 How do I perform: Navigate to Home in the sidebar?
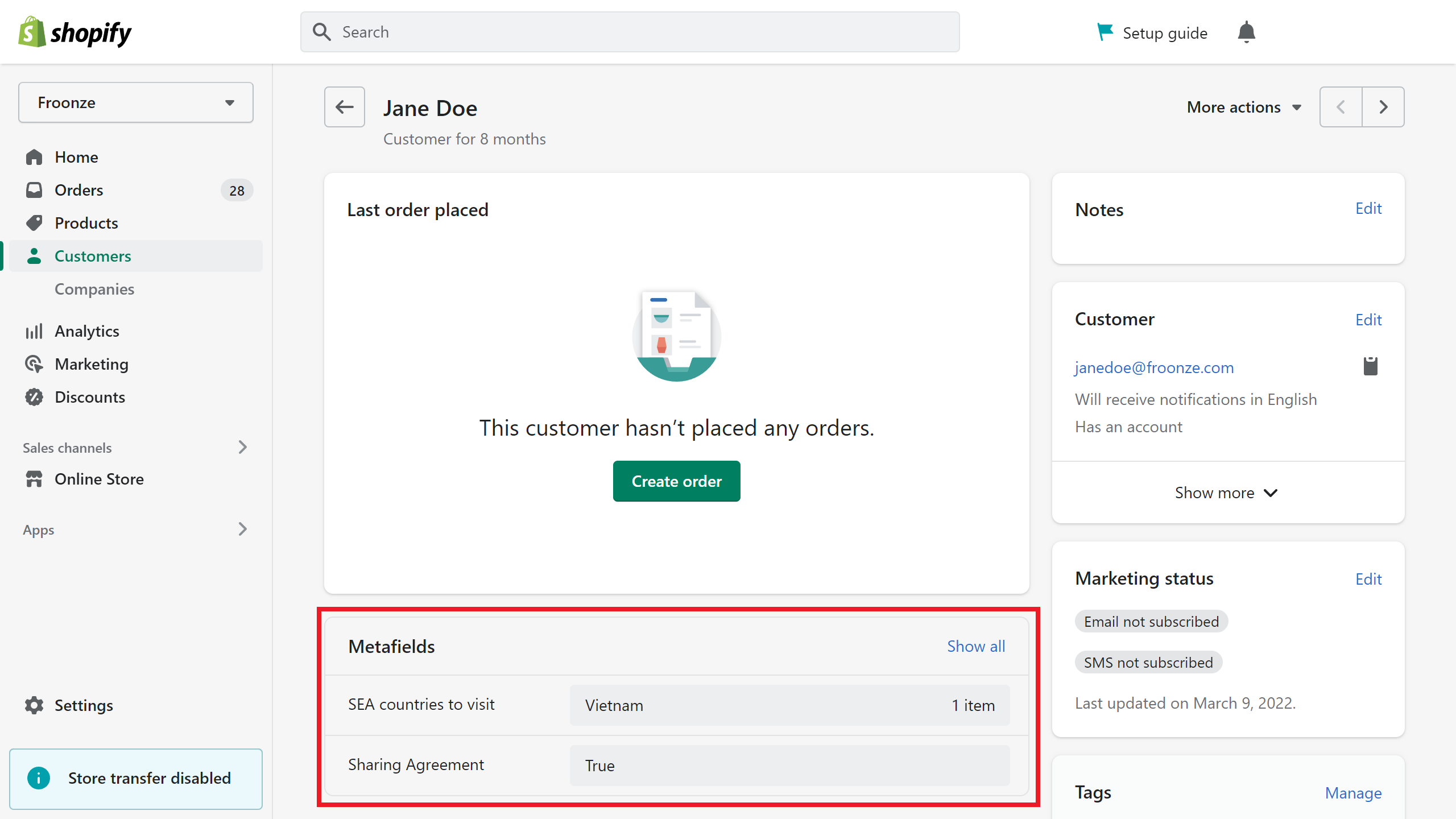tap(76, 157)
